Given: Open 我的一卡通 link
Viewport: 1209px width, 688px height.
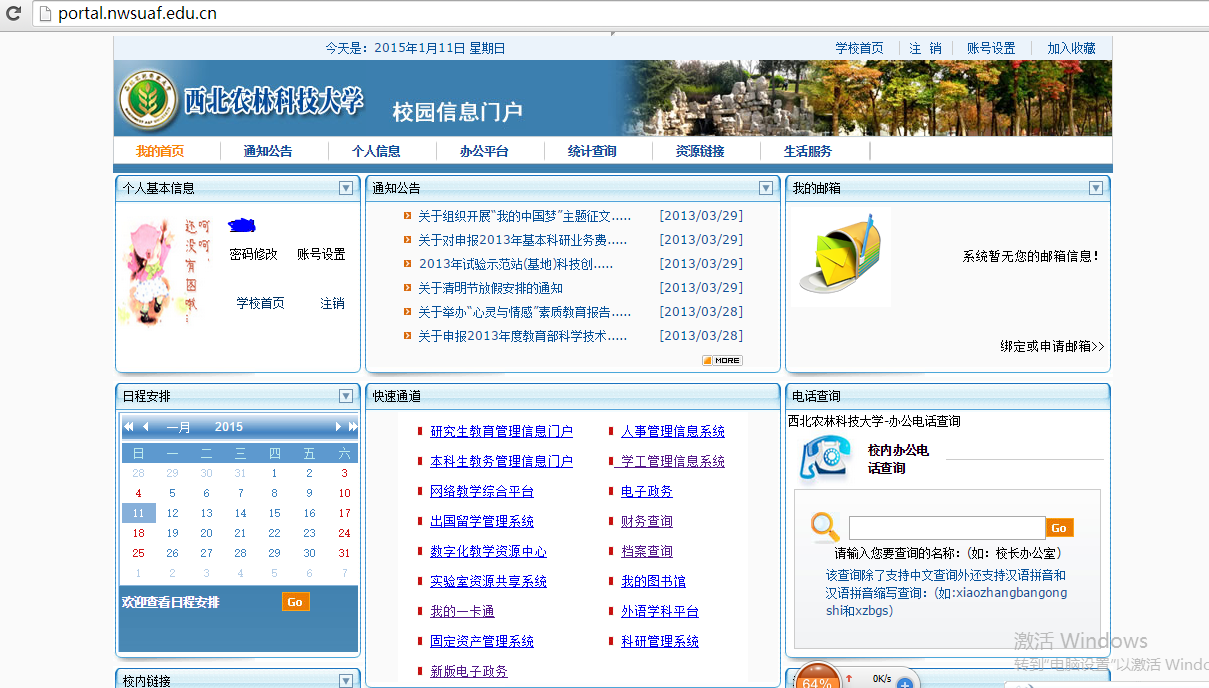Looking at the screenshot, I should pyautogui.click(x=462, y=612).
